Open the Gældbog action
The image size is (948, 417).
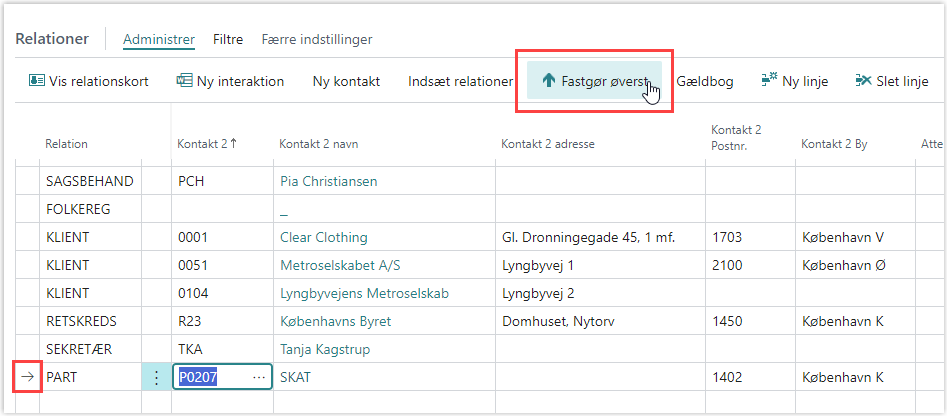click(x=705, y=81)
